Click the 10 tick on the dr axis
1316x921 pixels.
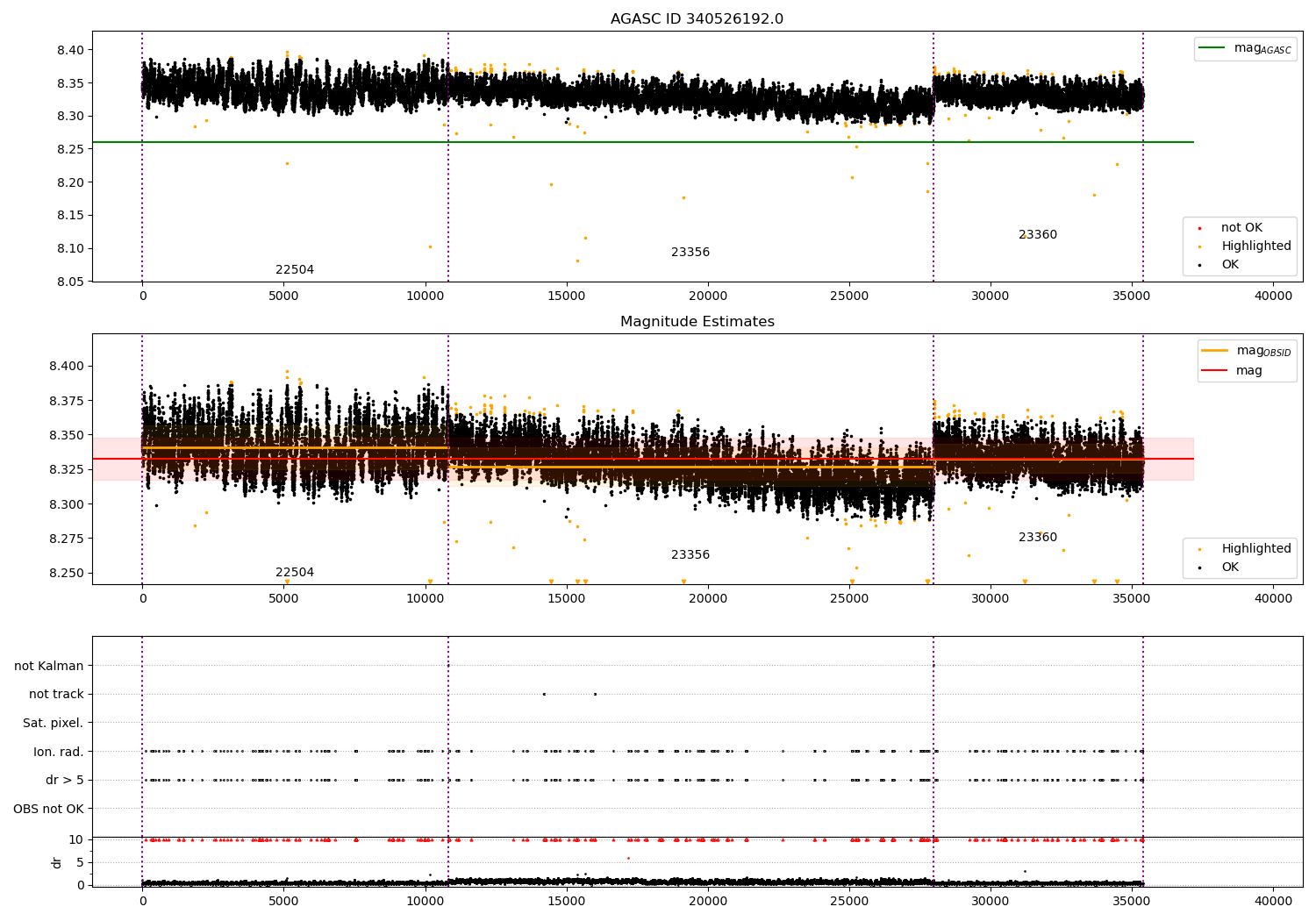(x=77, y=840)
